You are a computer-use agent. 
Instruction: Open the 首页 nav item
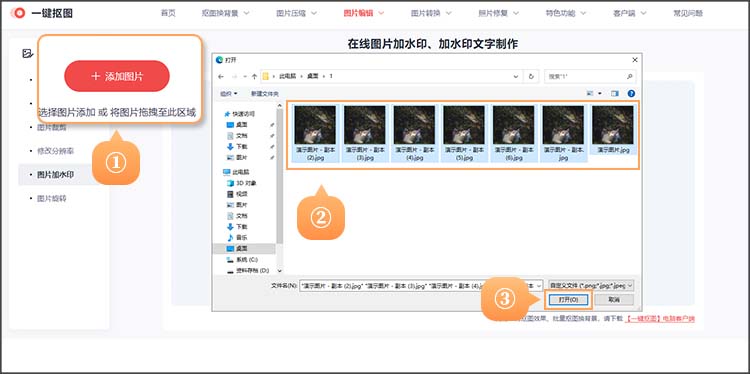168,13
